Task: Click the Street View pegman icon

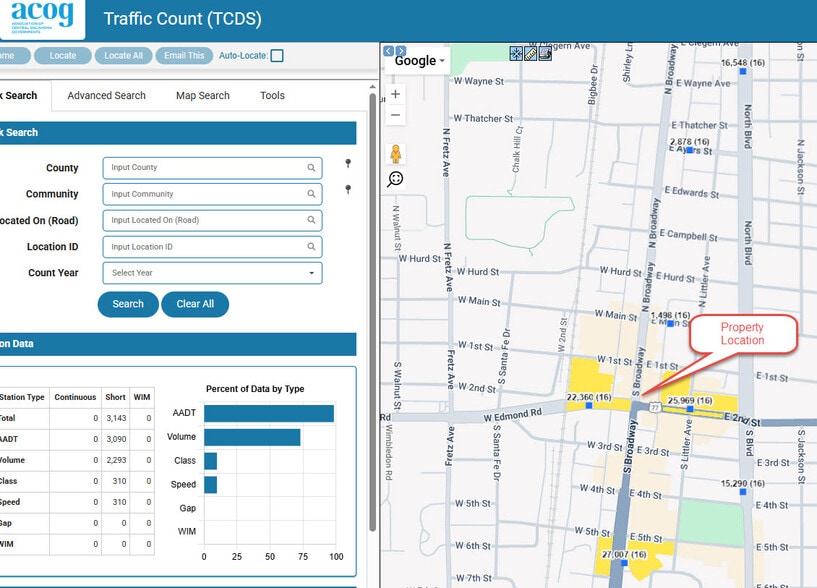Action: pyautogui.click(x=396, y=154)
